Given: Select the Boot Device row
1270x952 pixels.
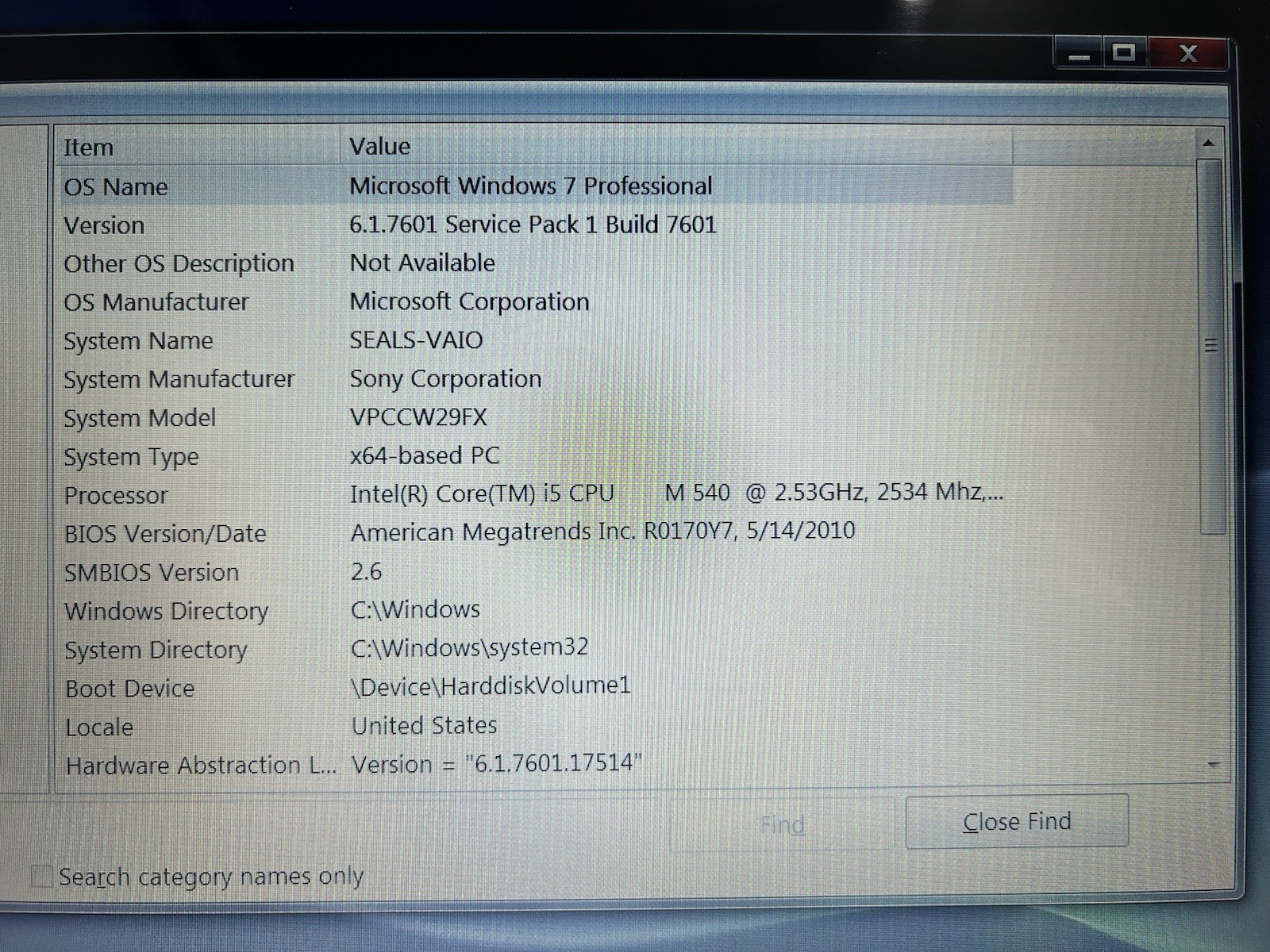Looking at the screenshot, I should [x=536, y=688].
